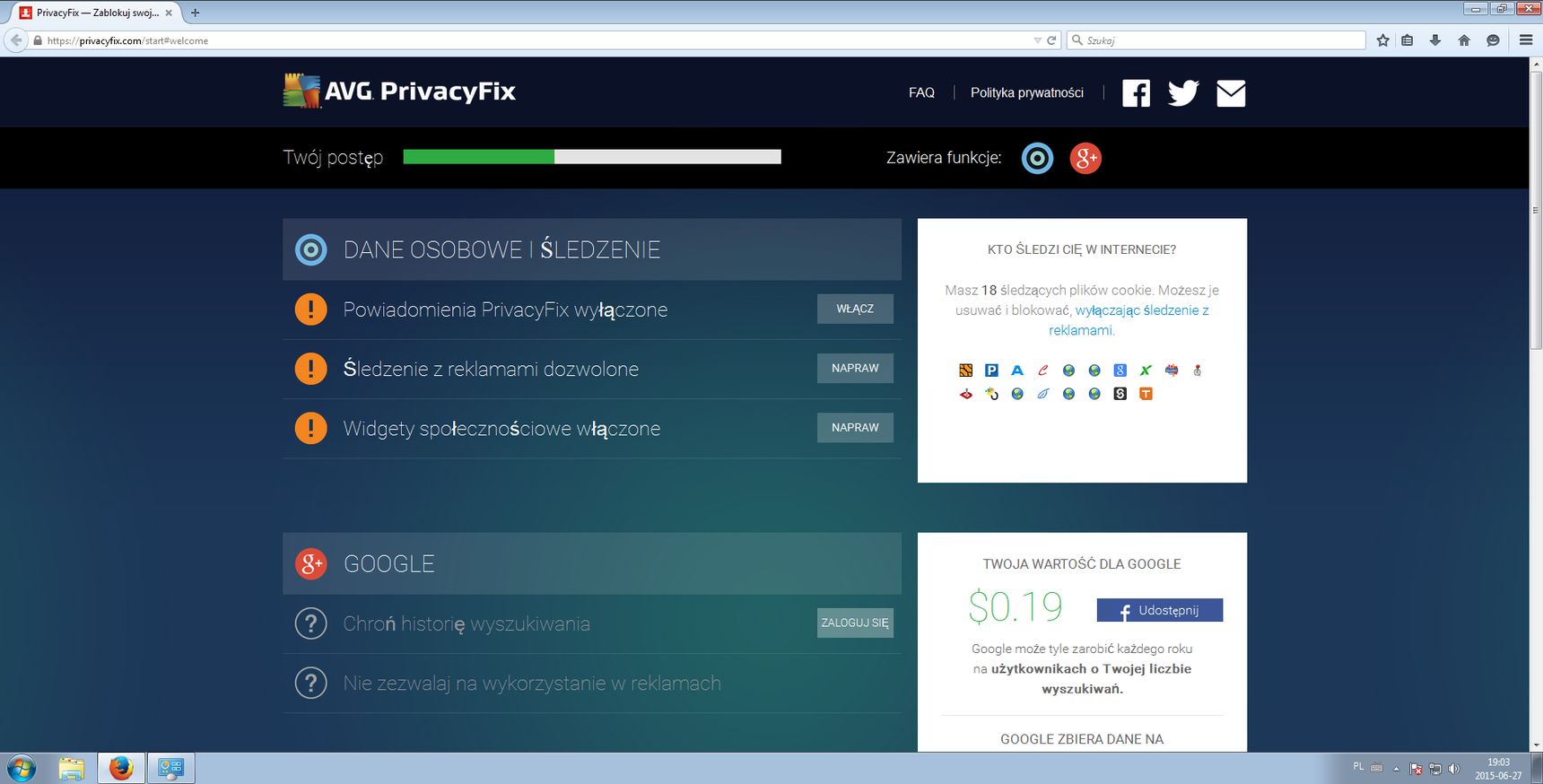Open the URL history dropdown arrow

(1037, 40)
